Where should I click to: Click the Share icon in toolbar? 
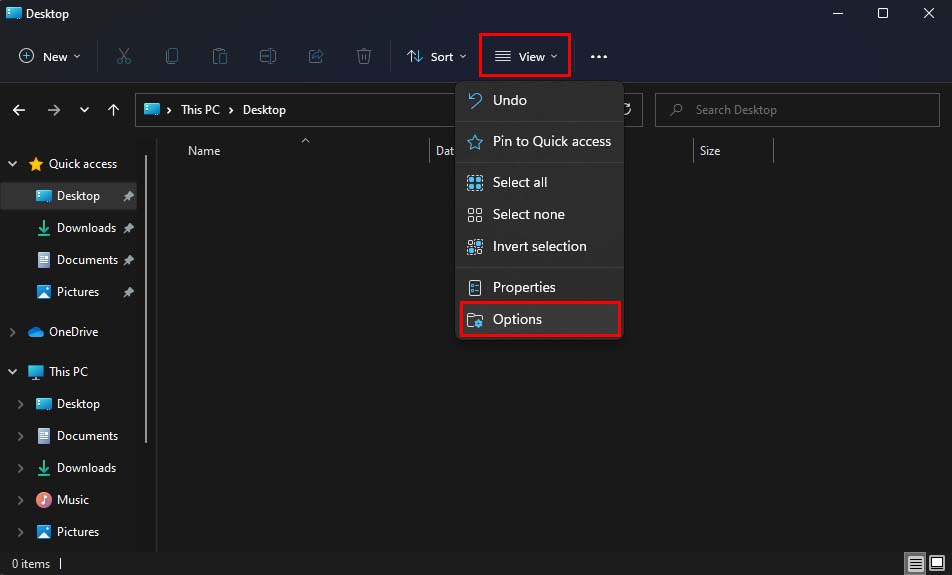click(x=316, y=57)
